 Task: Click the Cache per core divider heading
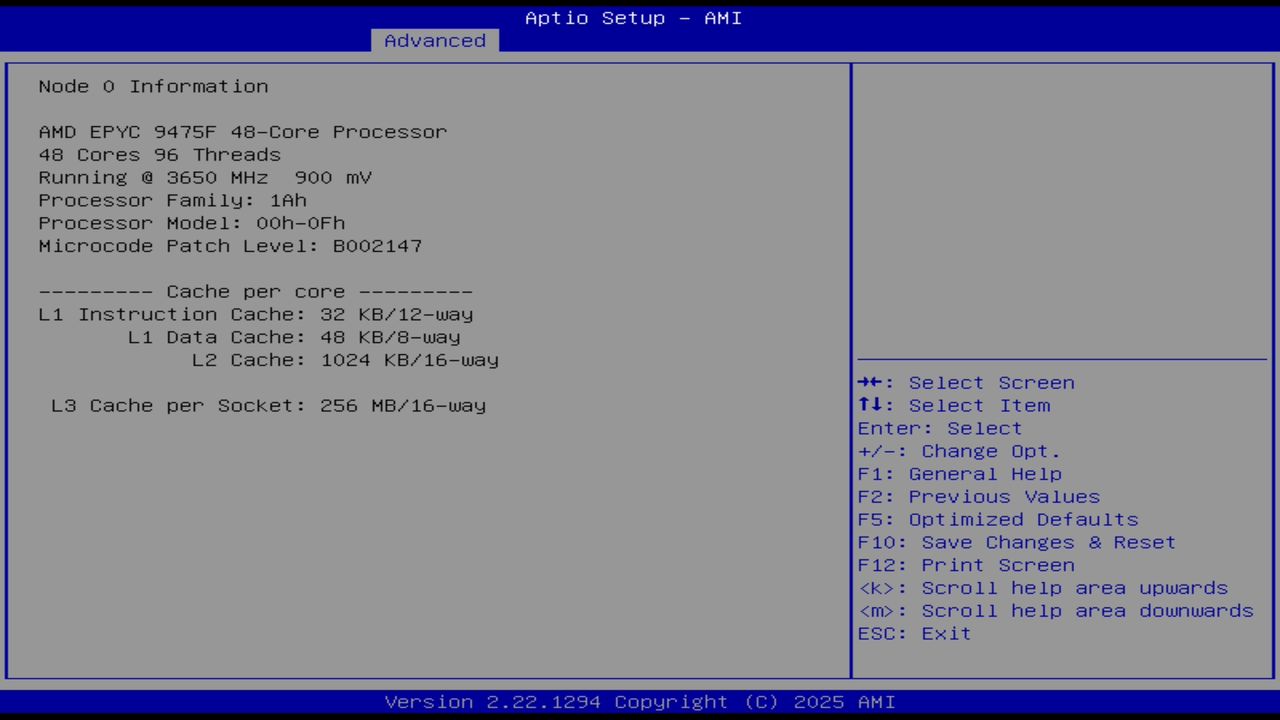coord(255,291)
